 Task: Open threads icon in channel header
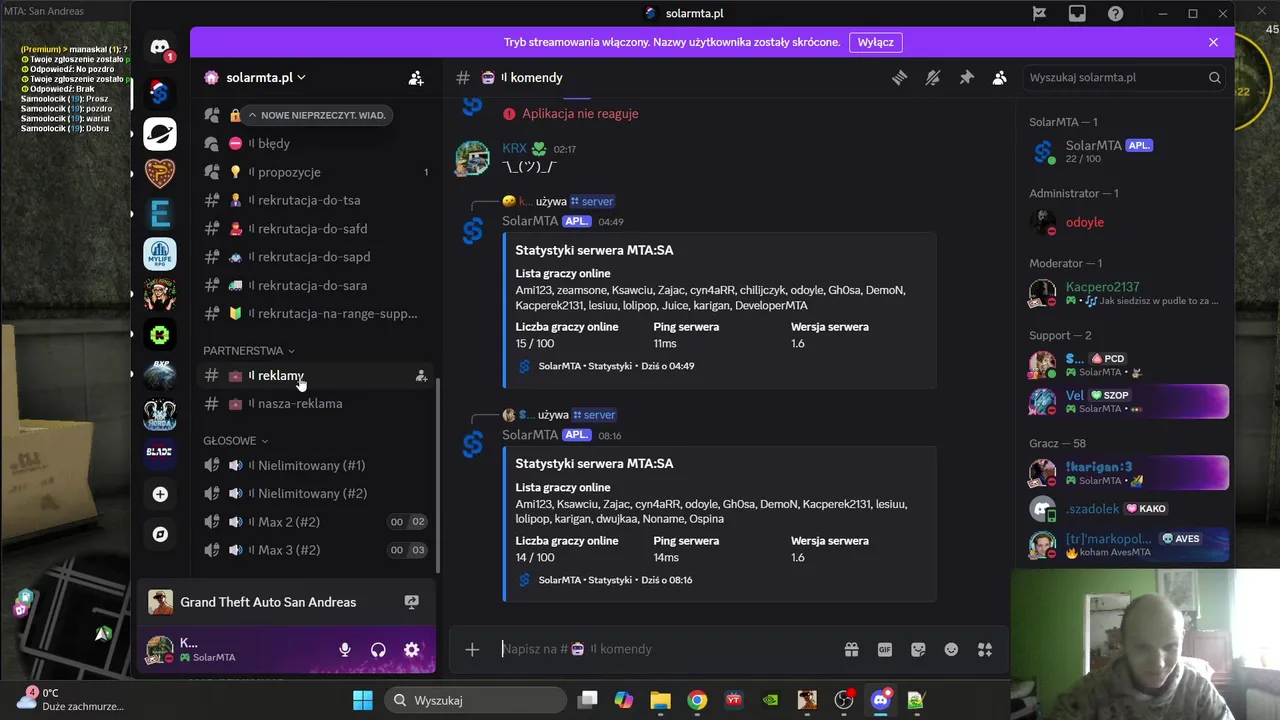click(899, 77)
